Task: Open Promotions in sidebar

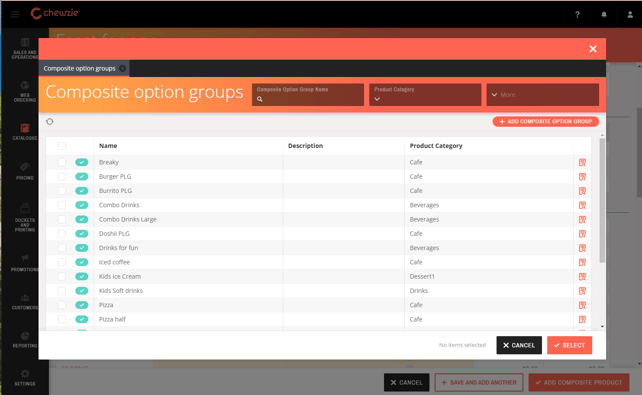Action: pyautogui.click(x=25, y=263)
